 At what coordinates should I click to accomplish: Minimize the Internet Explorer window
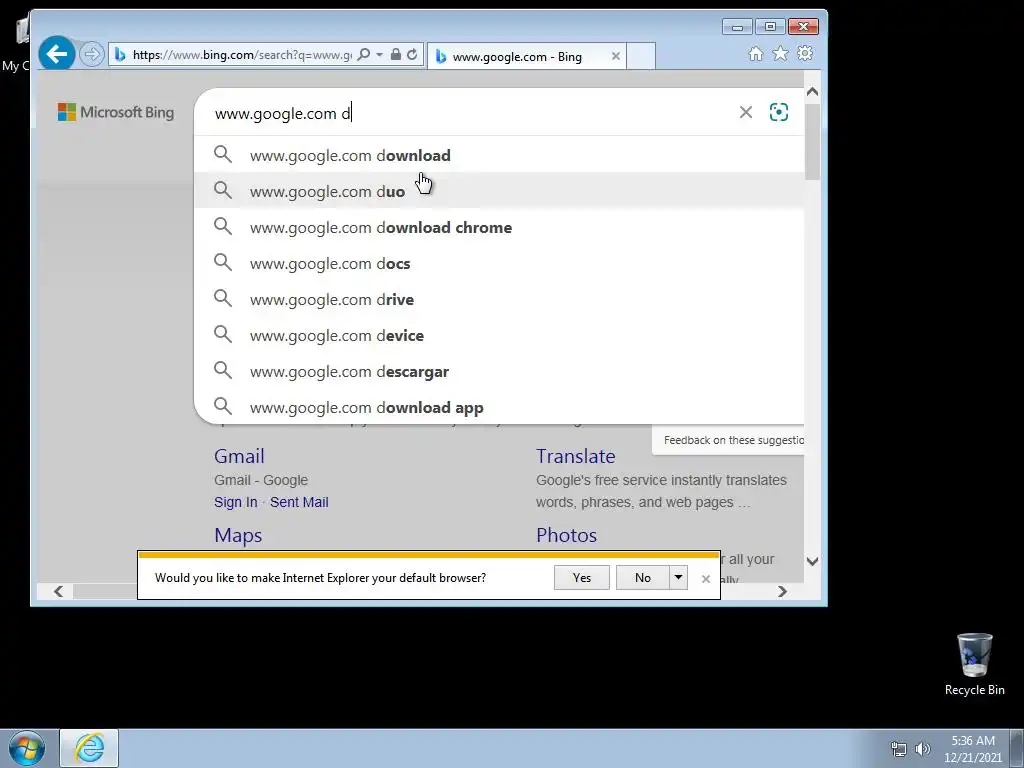pos(737,27)
